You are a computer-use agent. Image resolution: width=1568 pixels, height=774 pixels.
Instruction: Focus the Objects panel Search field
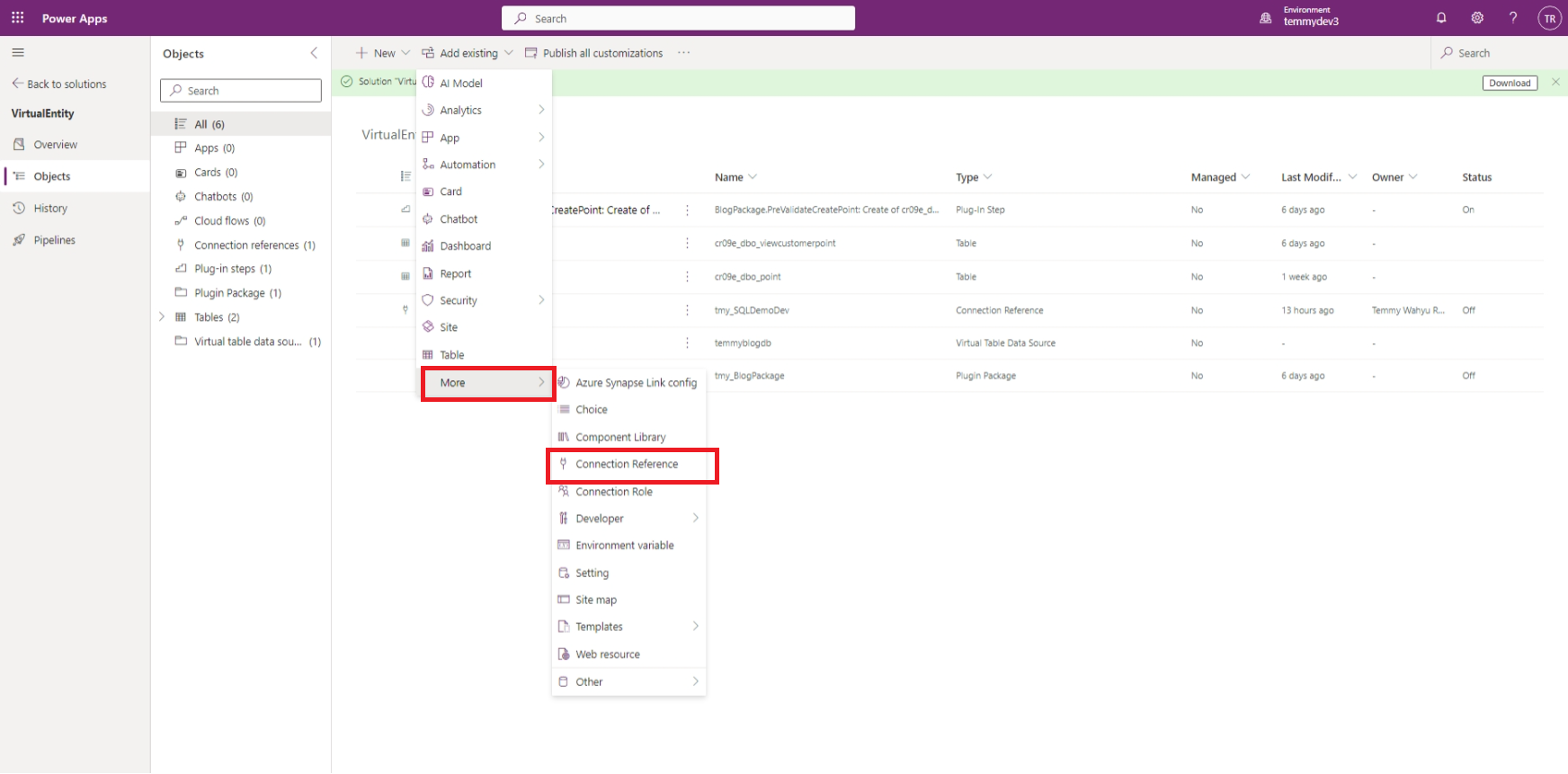pos(241,91)
